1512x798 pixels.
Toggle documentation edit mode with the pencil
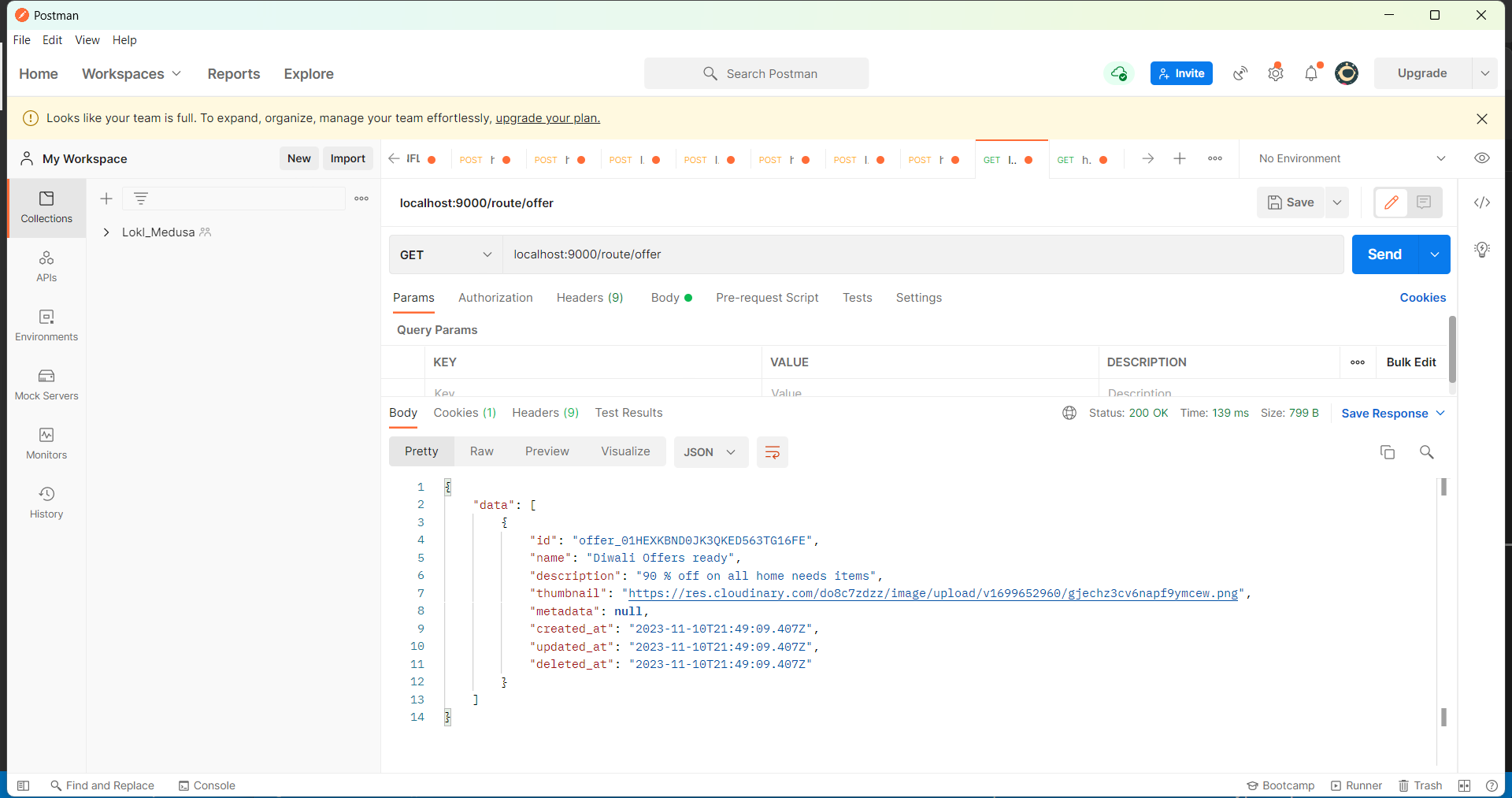pos(1391,202)
